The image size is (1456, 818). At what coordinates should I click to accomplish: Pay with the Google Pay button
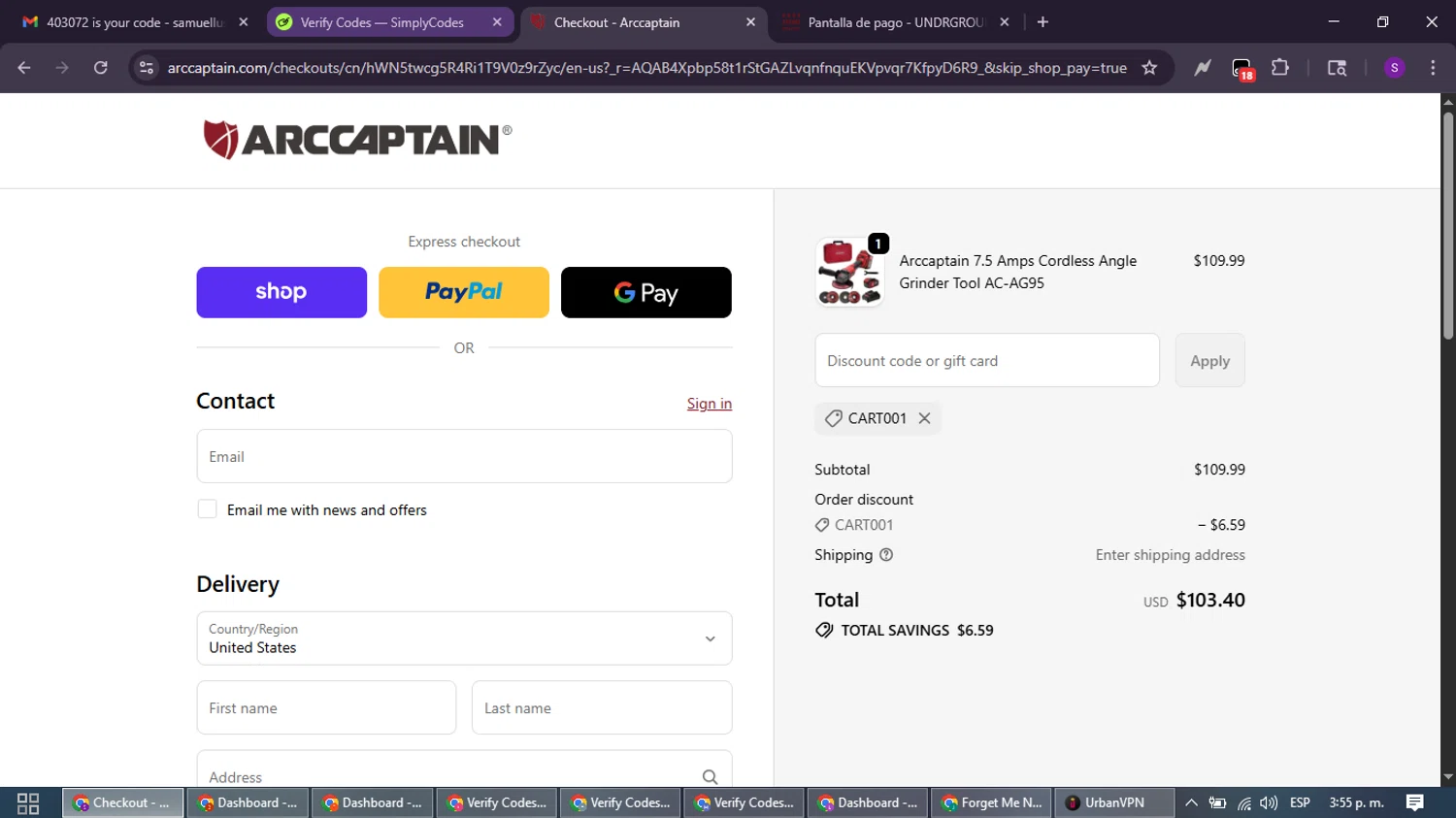[646, 292]
